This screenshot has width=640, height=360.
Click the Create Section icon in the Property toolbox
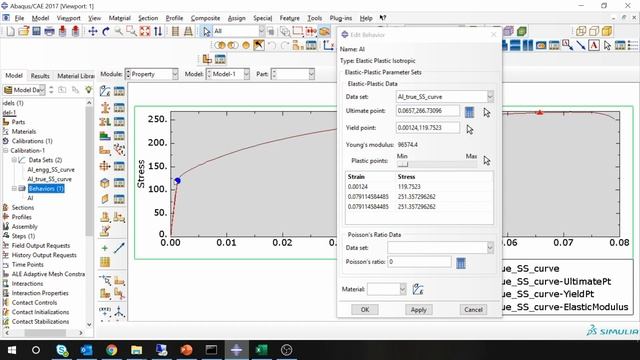[x=105, y=108]
